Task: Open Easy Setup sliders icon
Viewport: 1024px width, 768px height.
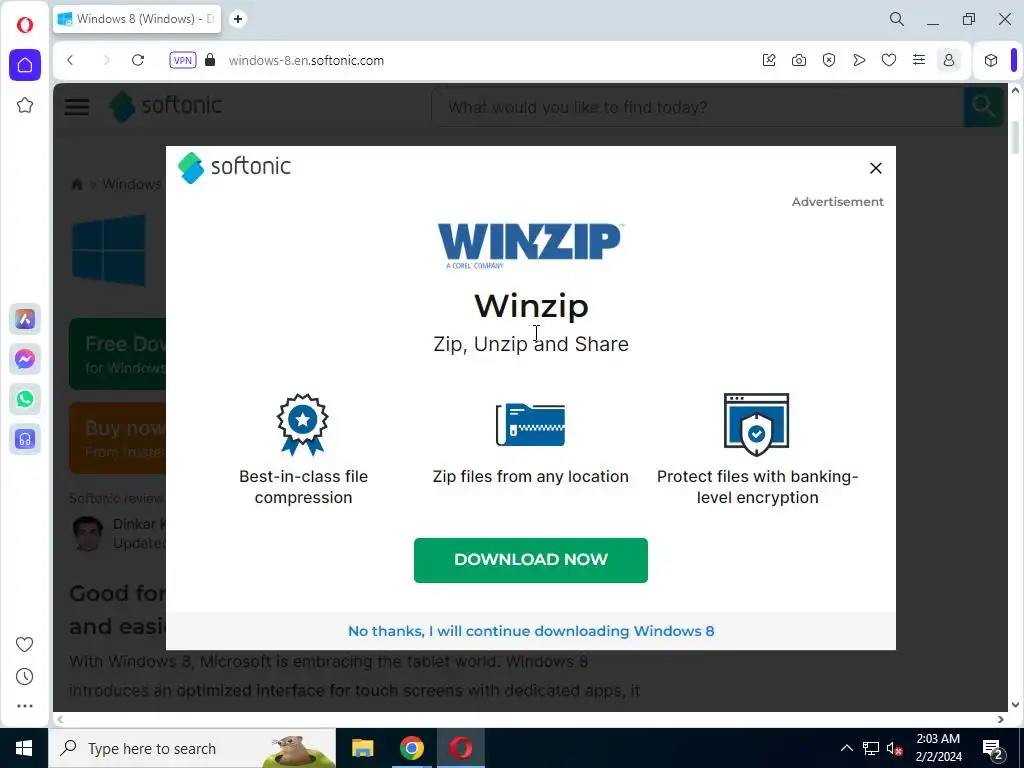Action: 919,60
